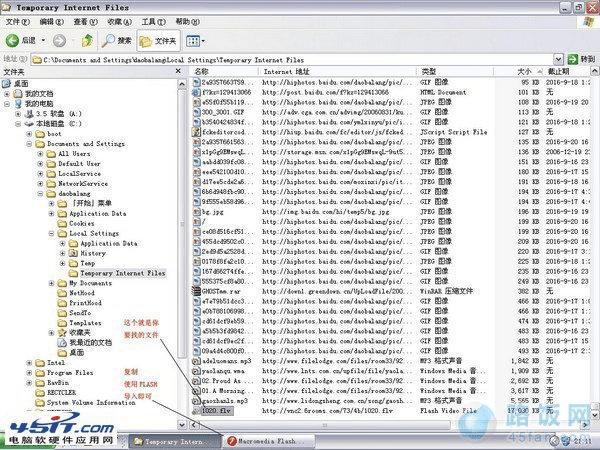
Task: Collapse the daobalang folder node
Action: coord(40,194)
